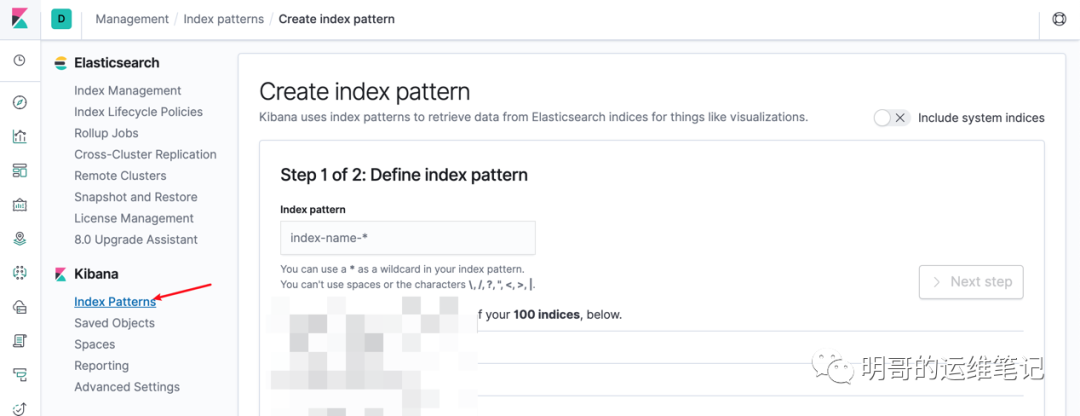This screenshot has height=416, width=1080.
Task: Select Index Patterns link under Kibana
Action: coord(115,302)
